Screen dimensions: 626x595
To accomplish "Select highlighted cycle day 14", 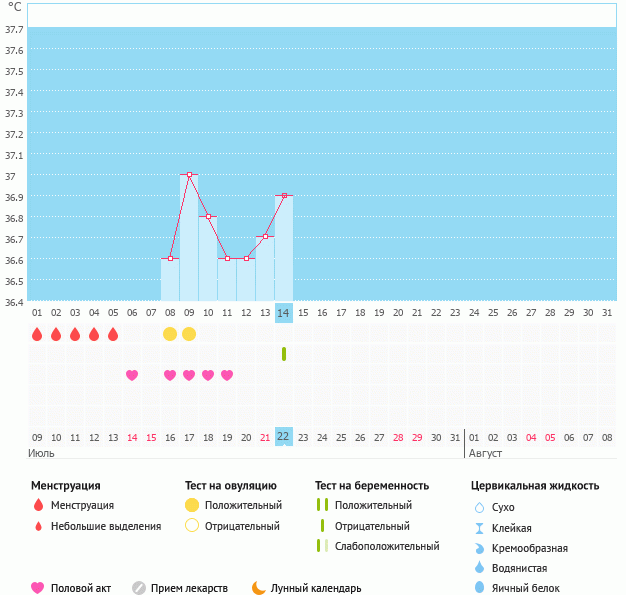I will point(284,313).
